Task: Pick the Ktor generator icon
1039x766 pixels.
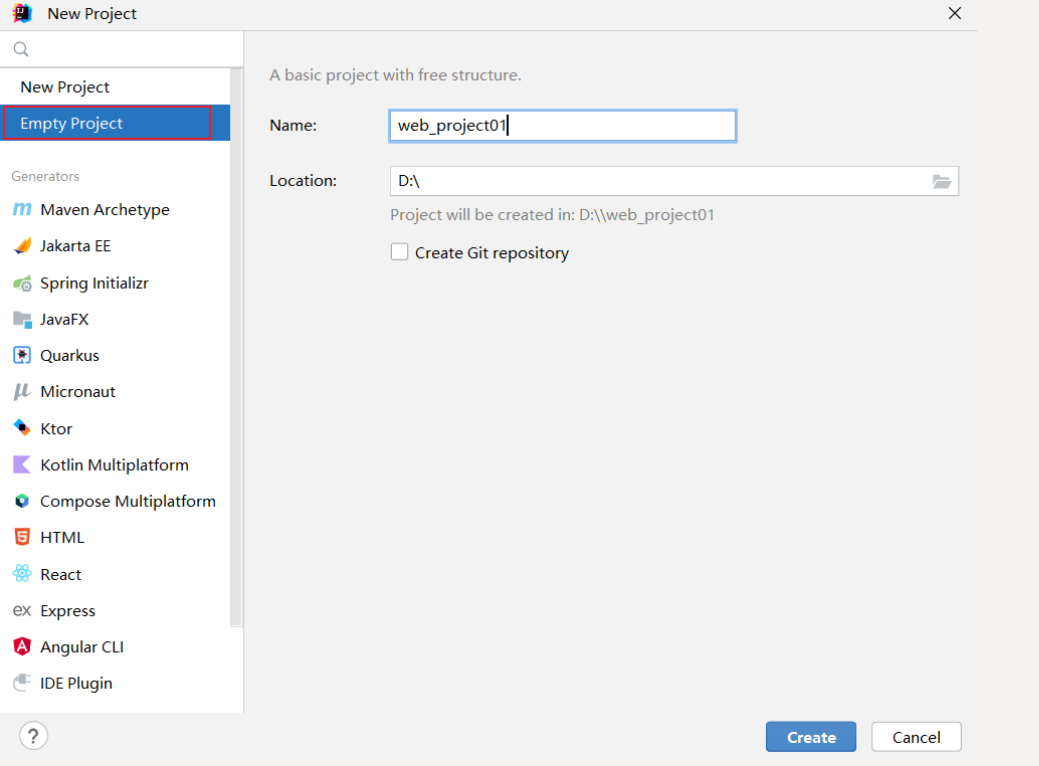Action: [x=21, y=428]
